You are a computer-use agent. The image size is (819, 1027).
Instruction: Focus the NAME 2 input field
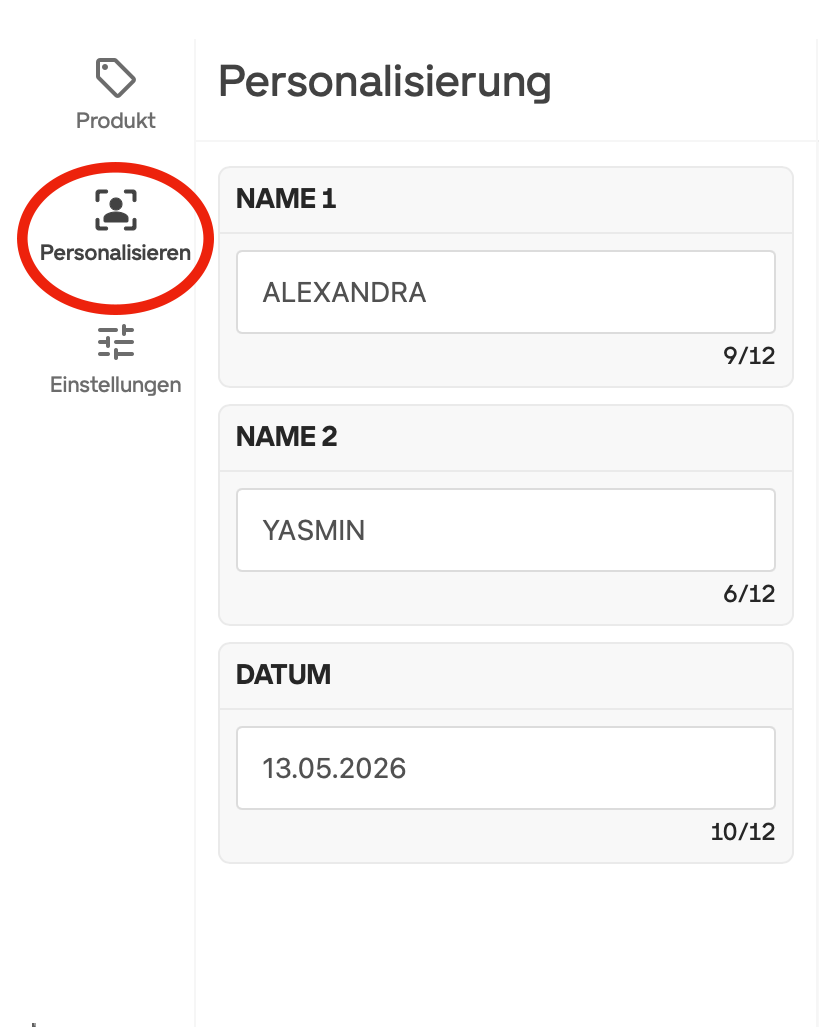(505, 530)
